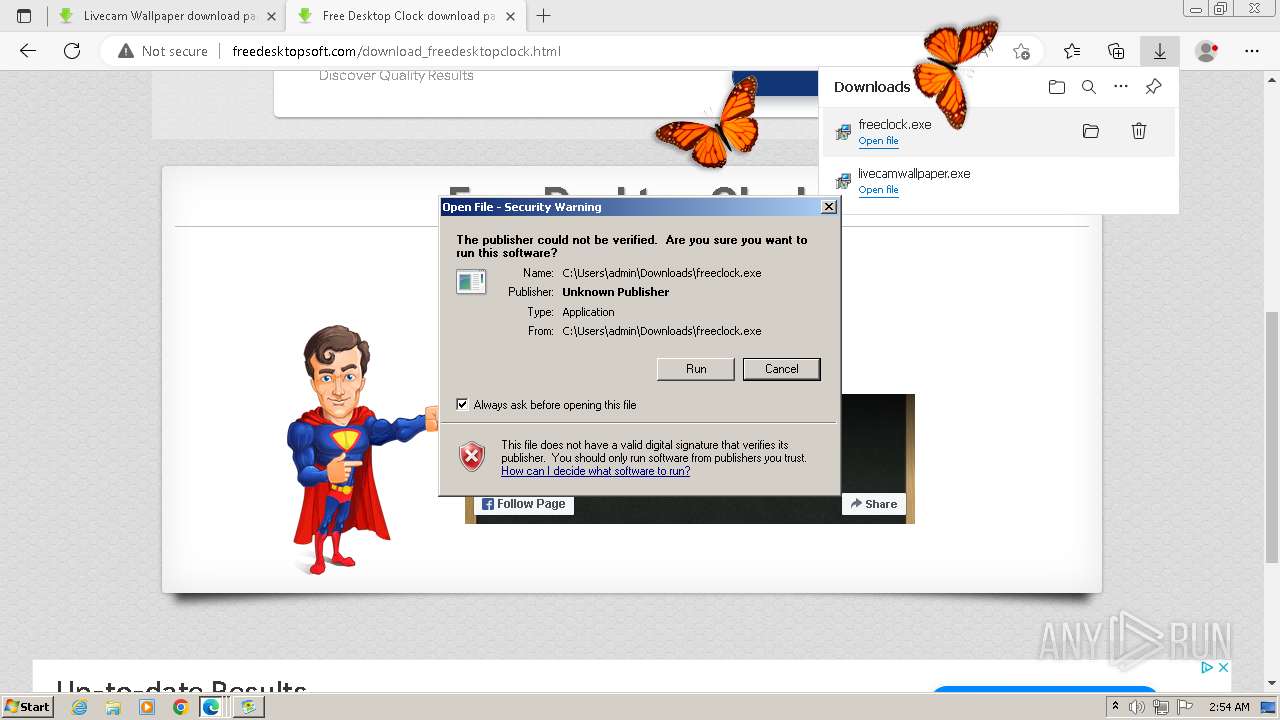The image size is (1280, 720).
Task: Switch to the Livecam Wallpaper download tab
Action: [x=166, y=16]
